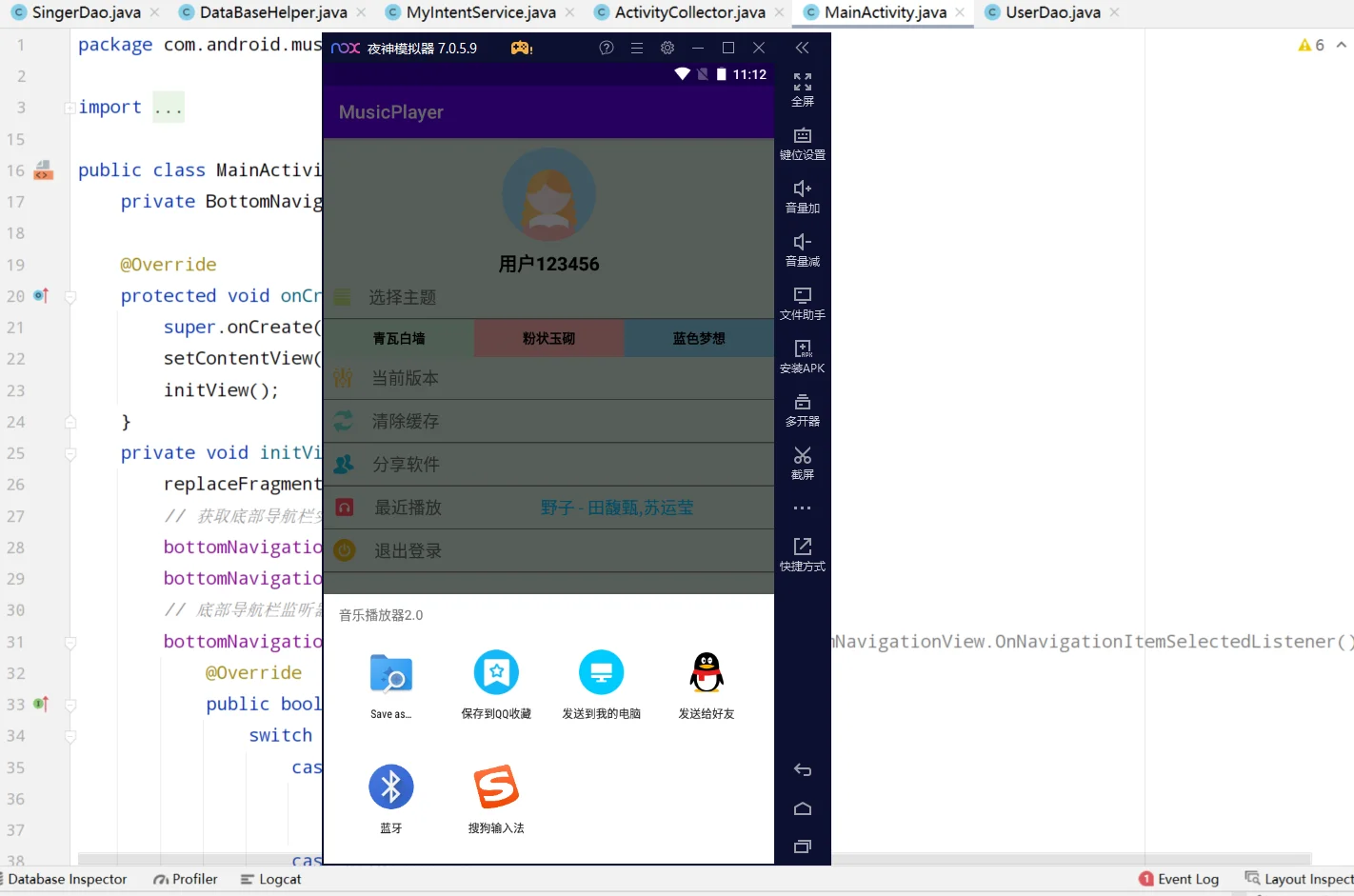Screen dimensions: 1354x896
Task: Choose 保存到QQ收藏 in the share sheet
Action: point(496,685)
